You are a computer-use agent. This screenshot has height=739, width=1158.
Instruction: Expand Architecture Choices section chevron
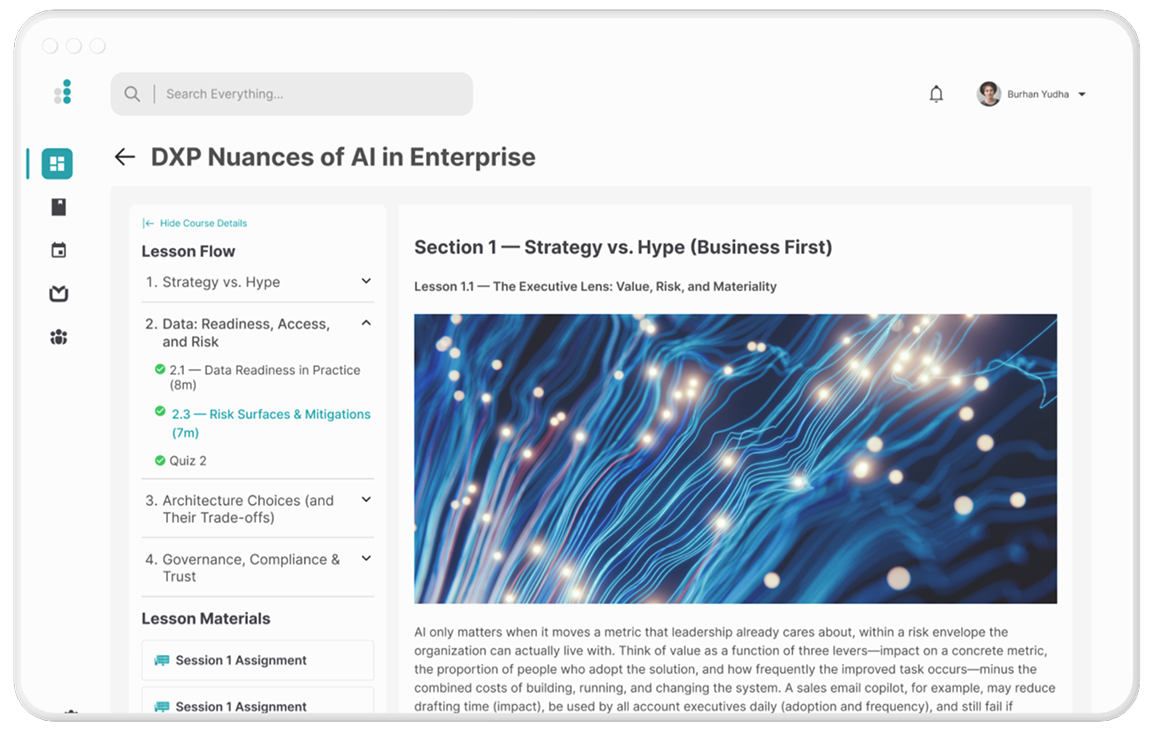[366, 500]
